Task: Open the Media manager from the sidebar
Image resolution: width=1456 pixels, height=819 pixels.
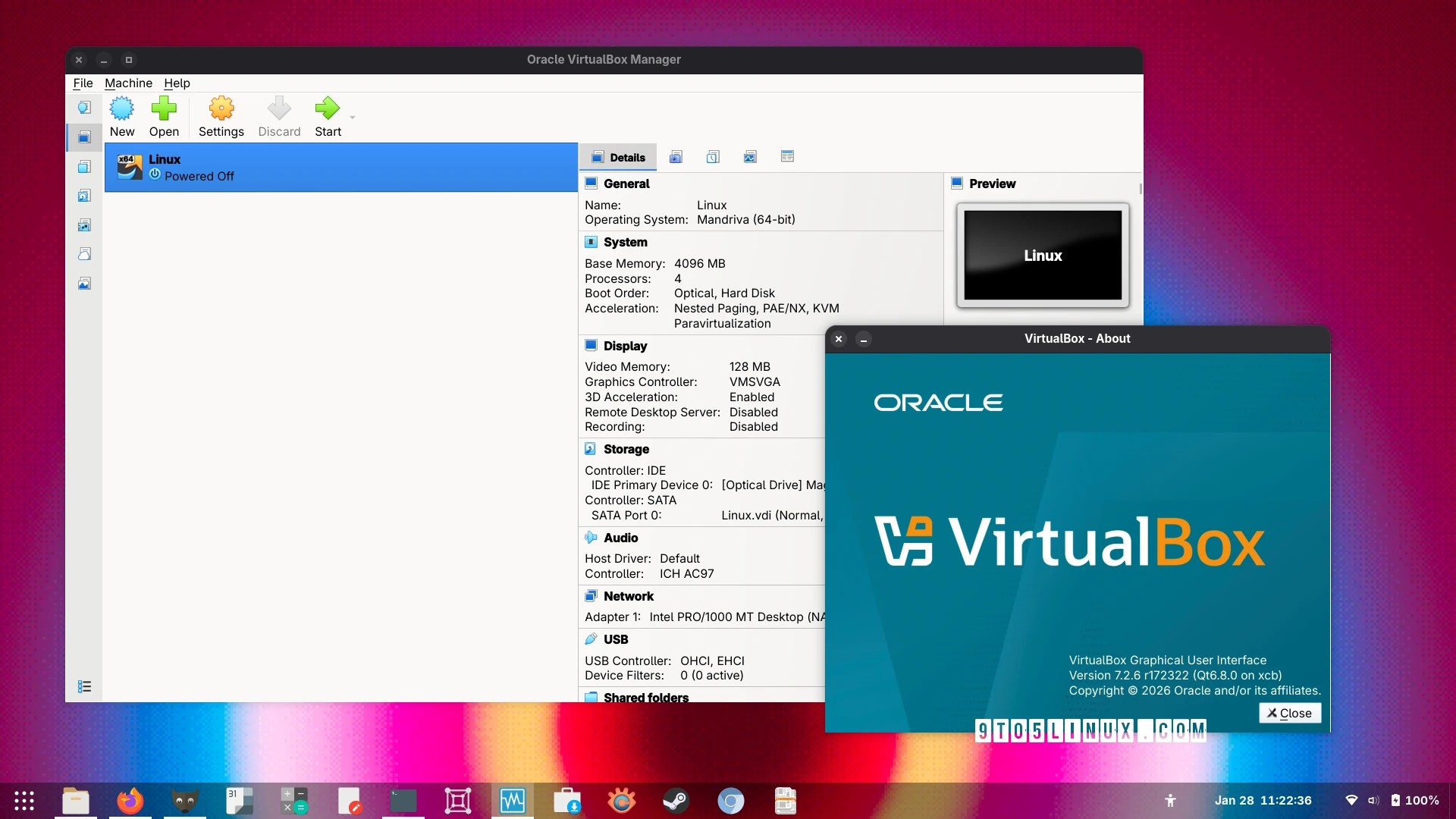Action: coord(83,195)
